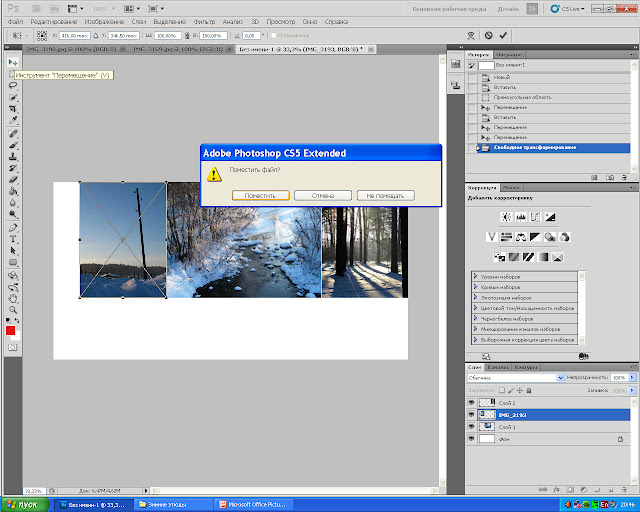
Task: Select the Zoom tool in the toolbox
Action: click(13, 310)
